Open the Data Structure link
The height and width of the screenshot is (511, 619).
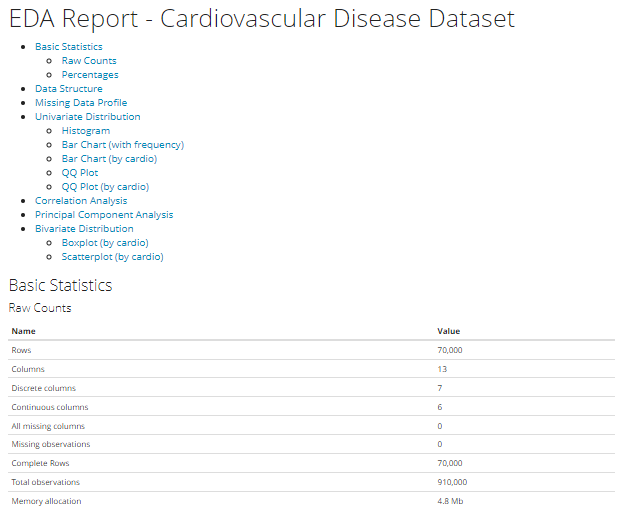pyautogui.click(x=68, y=89)
